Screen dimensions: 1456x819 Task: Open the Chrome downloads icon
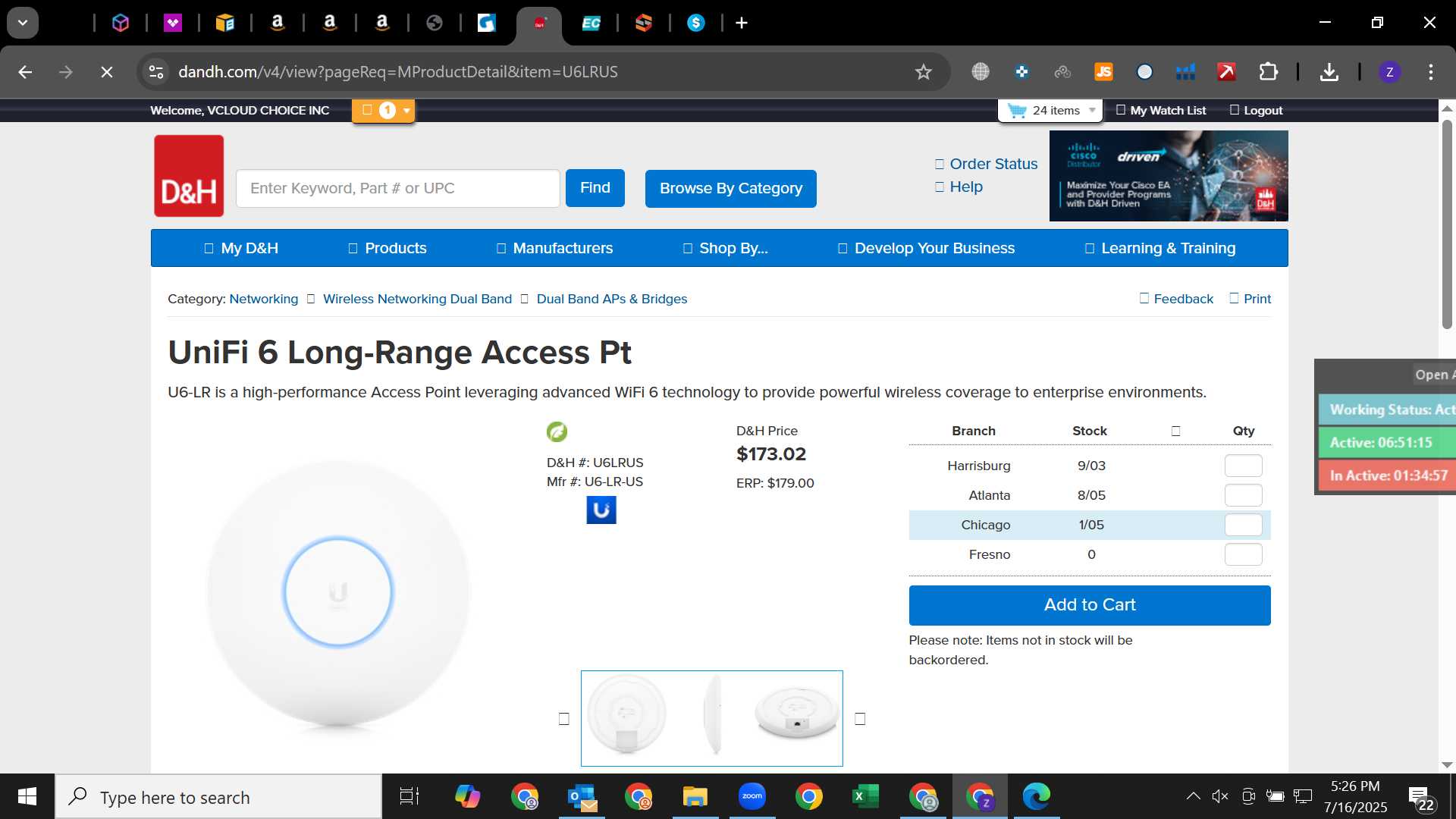pos(1329,72)
